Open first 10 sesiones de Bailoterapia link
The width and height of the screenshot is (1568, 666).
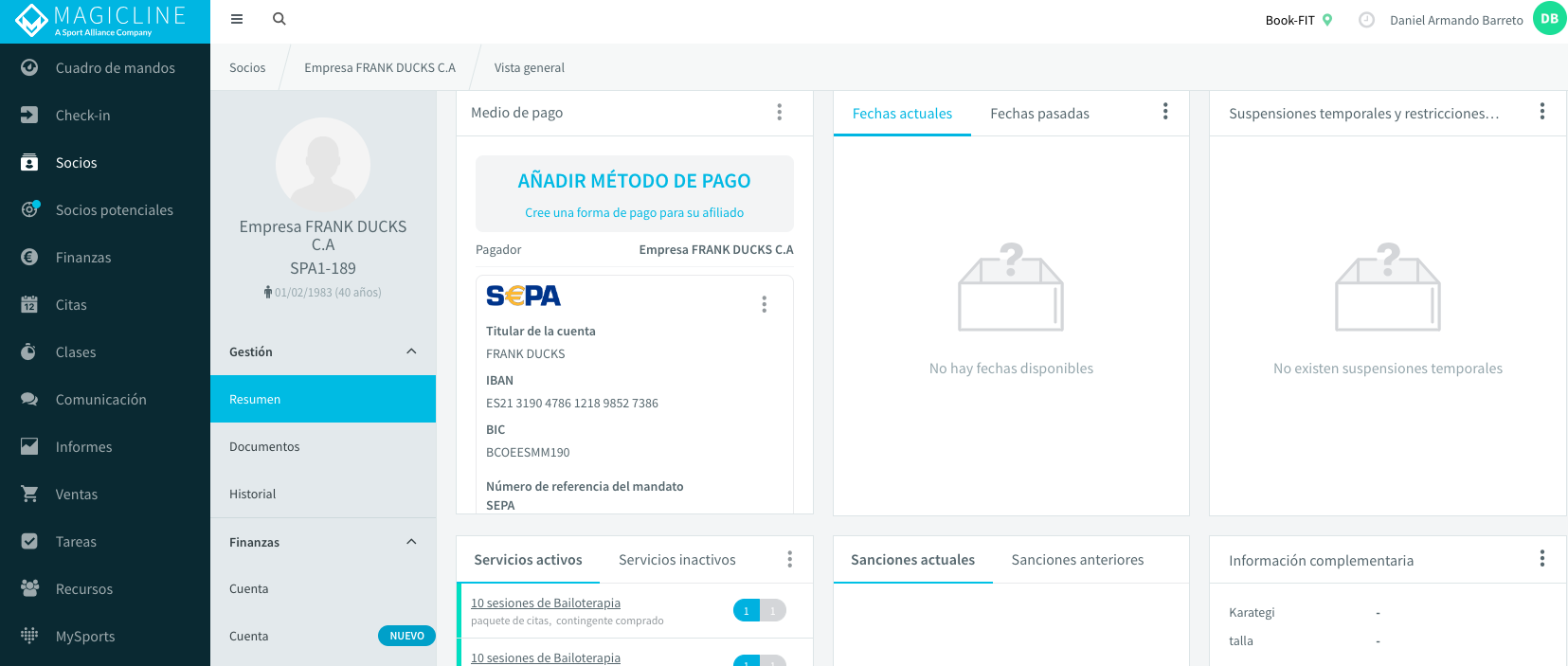click(x=546, y=603)
